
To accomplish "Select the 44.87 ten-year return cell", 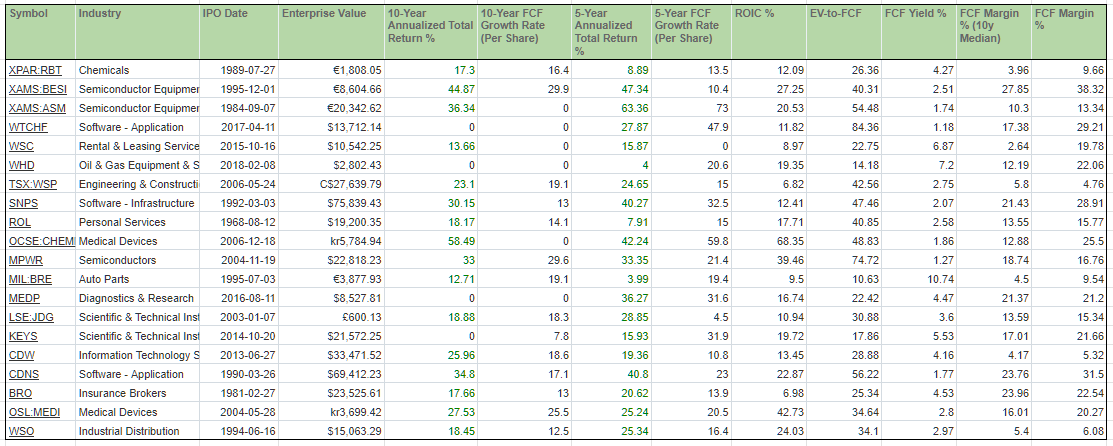I will 431,89.
